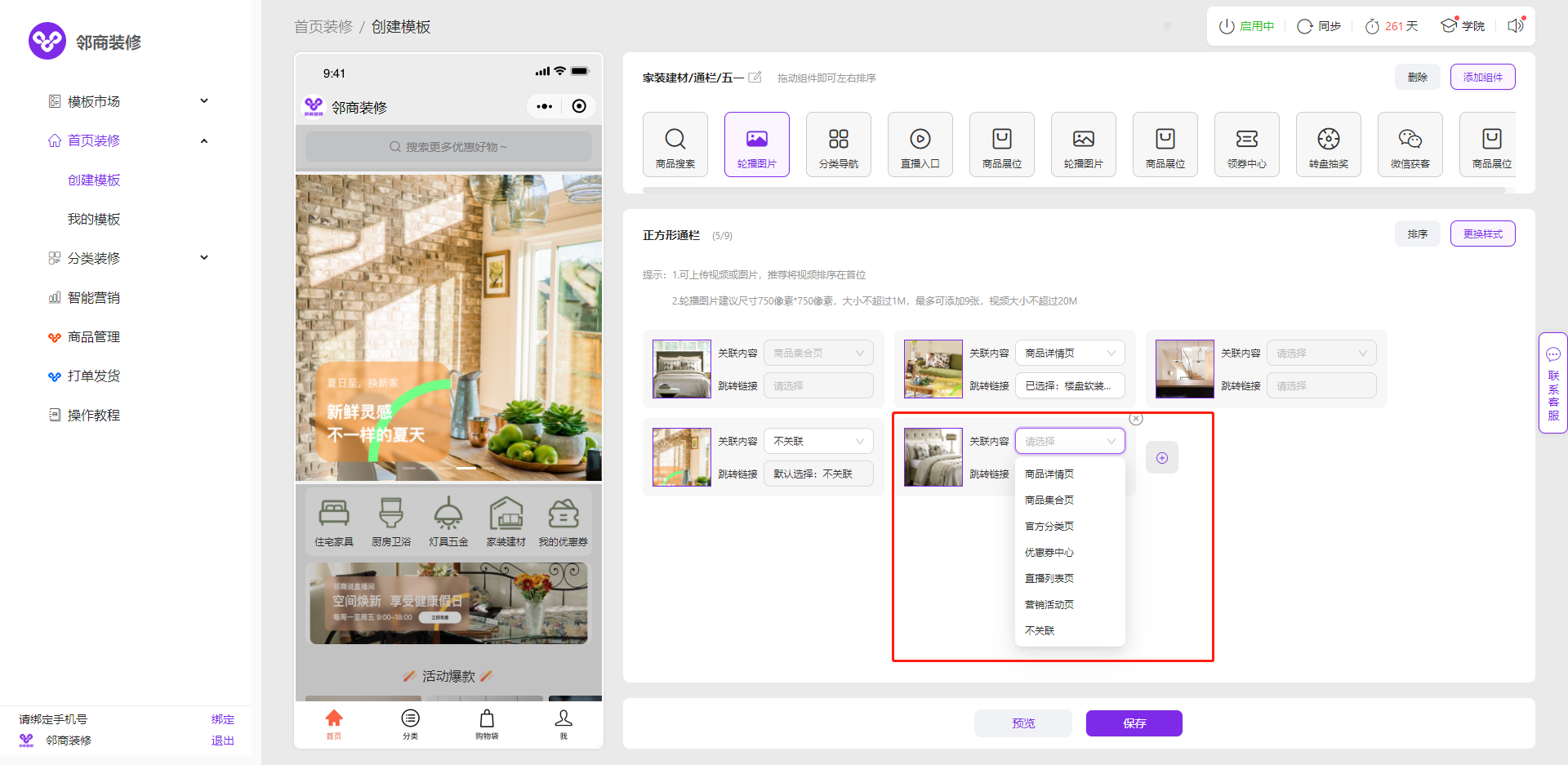Click the 保存 button
The height and width of the screenshot is (765, 1568).
coord(1134,723)
